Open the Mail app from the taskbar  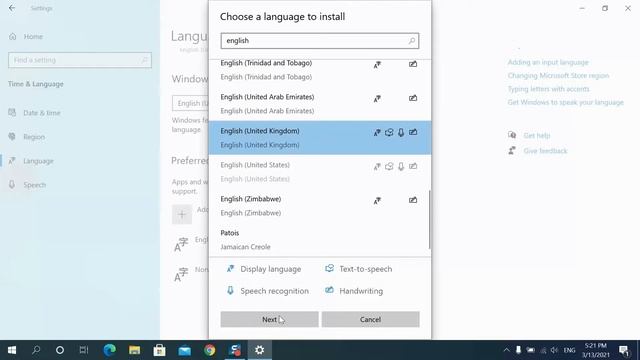pos(184,350)
